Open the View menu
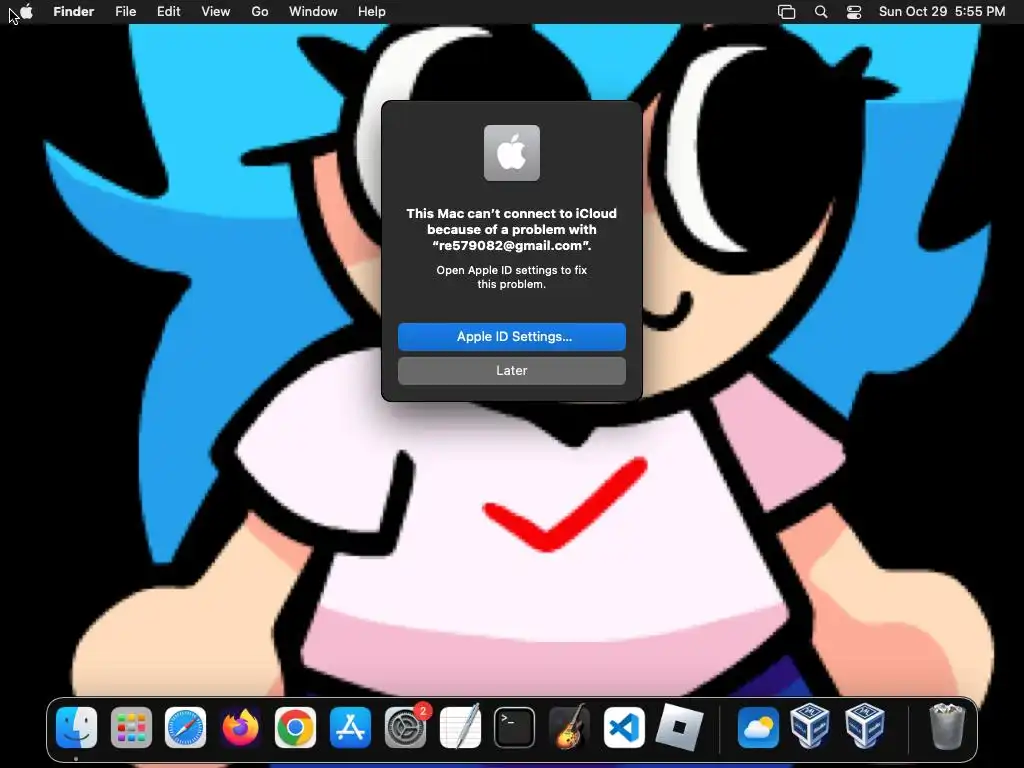The height and width of the screenshot is (768, 1024). (x=216, y=12)
